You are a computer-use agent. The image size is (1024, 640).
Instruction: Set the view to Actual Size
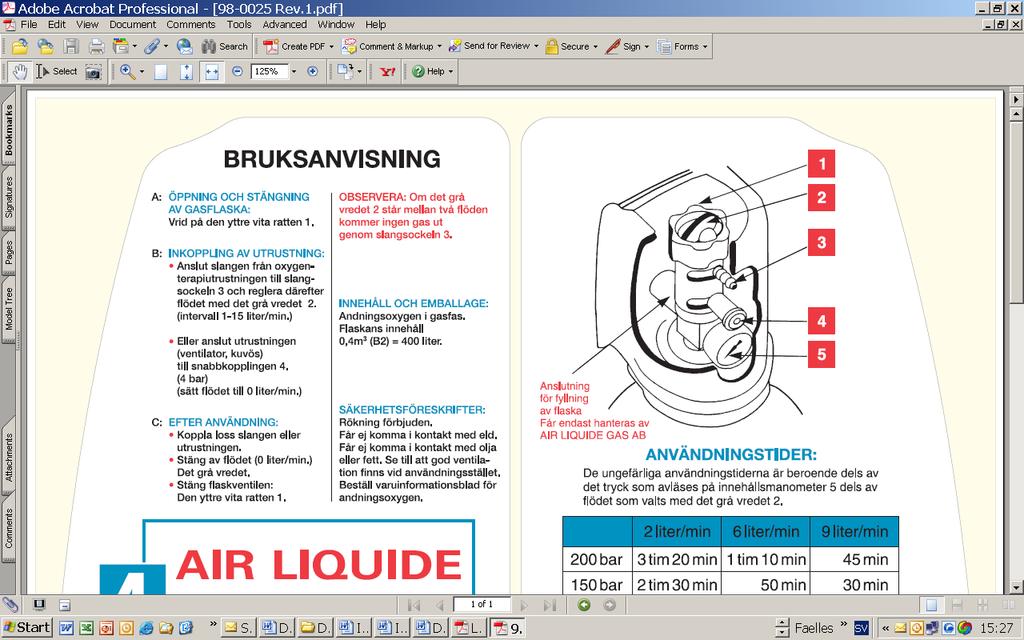[x=161, y=72]
